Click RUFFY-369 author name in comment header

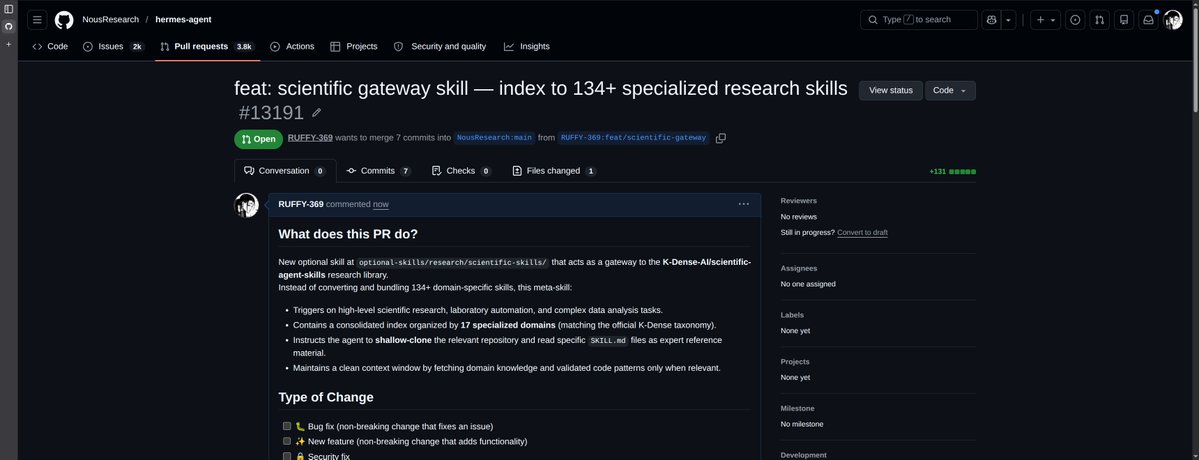(301, 204)
